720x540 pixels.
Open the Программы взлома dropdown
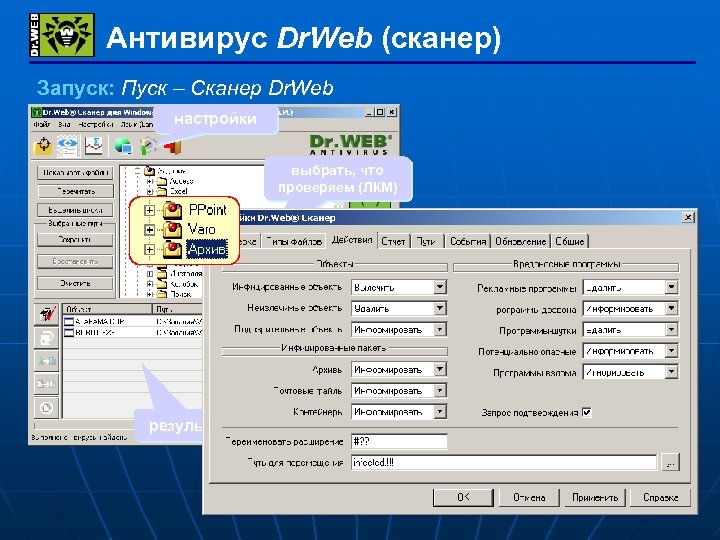pos(671,371)
